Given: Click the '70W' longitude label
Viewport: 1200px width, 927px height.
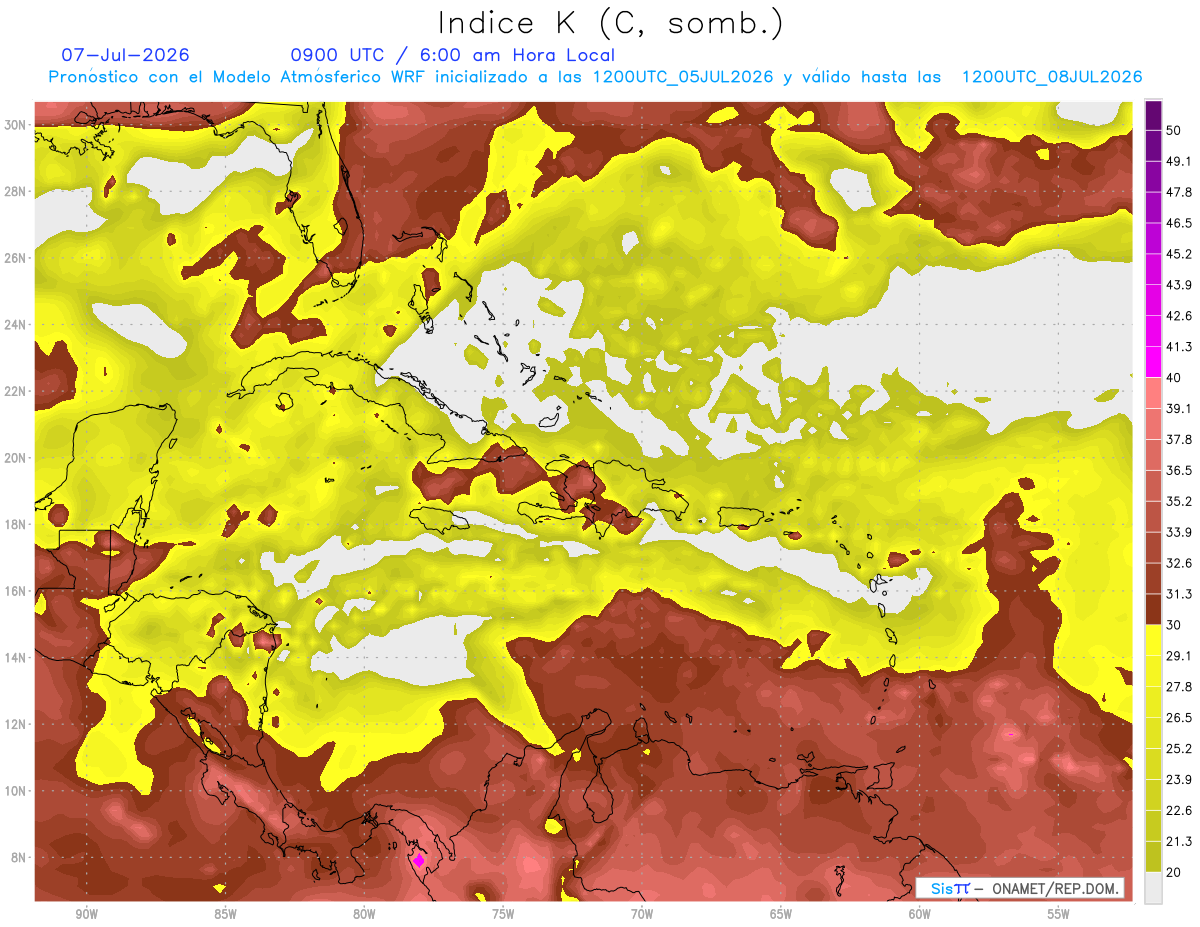Looking at the screenshot, I should [x=642, y=914].
